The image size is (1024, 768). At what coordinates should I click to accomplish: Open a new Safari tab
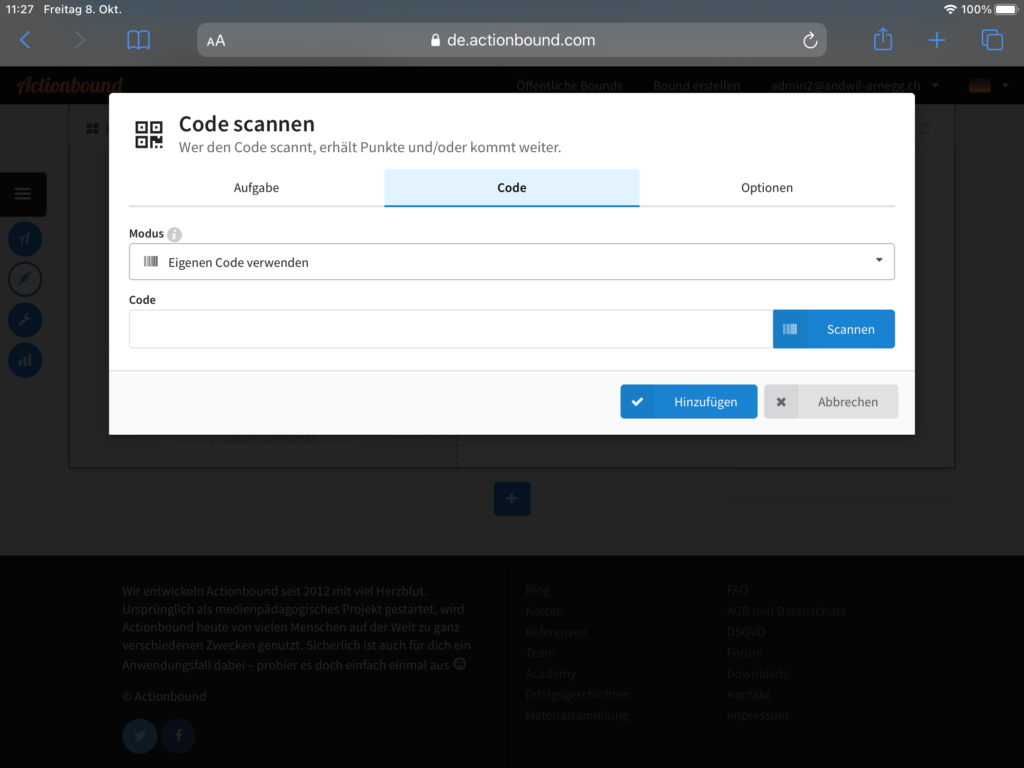point(936,40)
